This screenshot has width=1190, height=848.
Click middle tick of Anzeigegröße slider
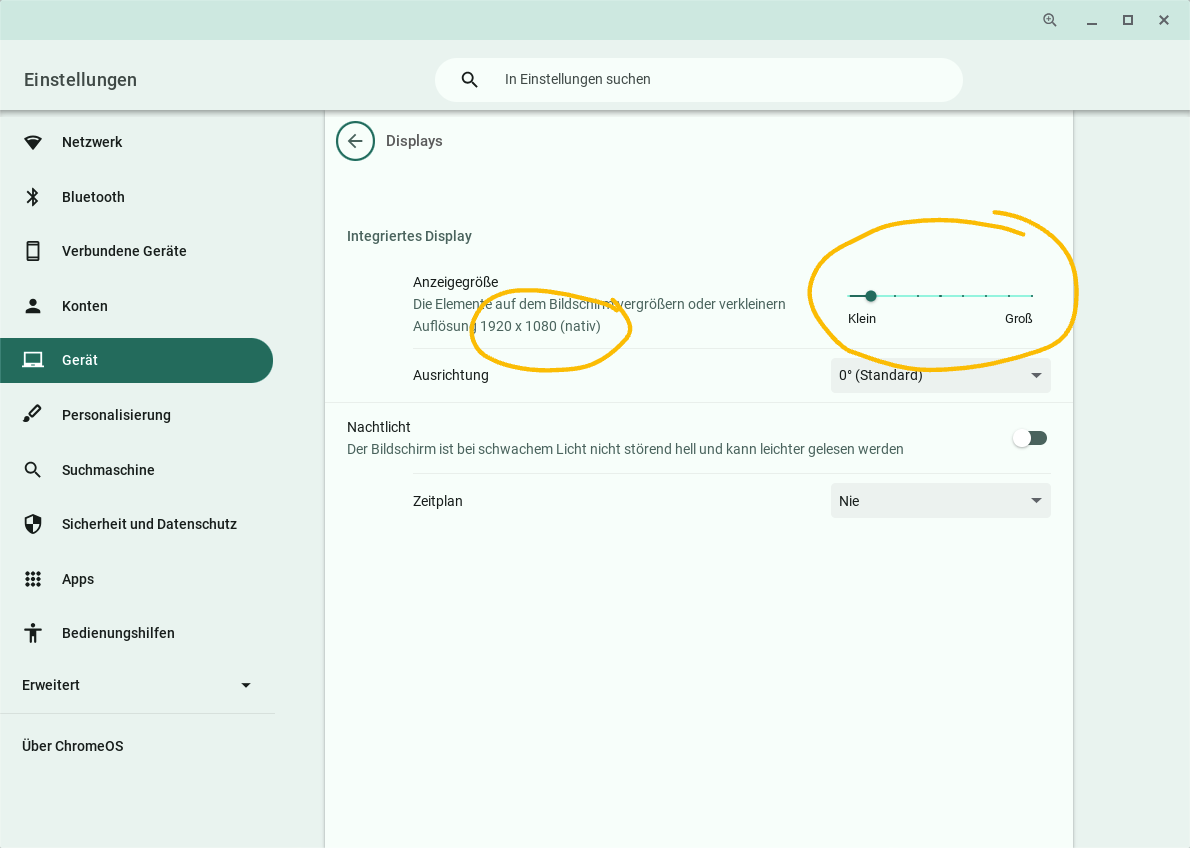tap(940, 296)
